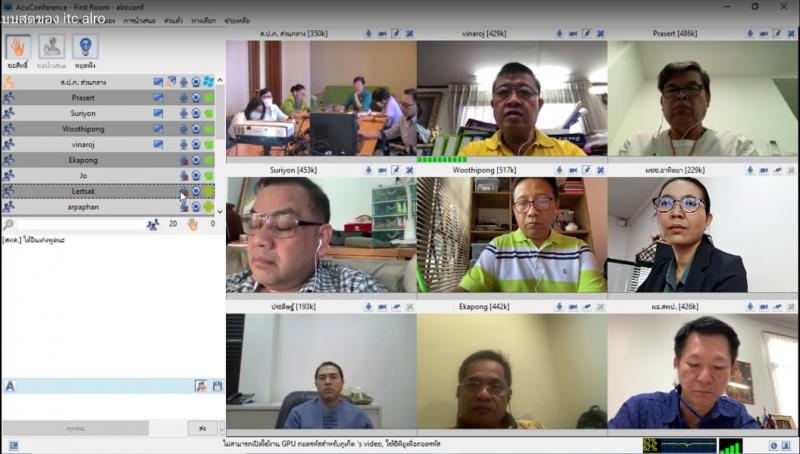
Task: Unmute microphone in Ekapong participant row
Action: (184, 160)
